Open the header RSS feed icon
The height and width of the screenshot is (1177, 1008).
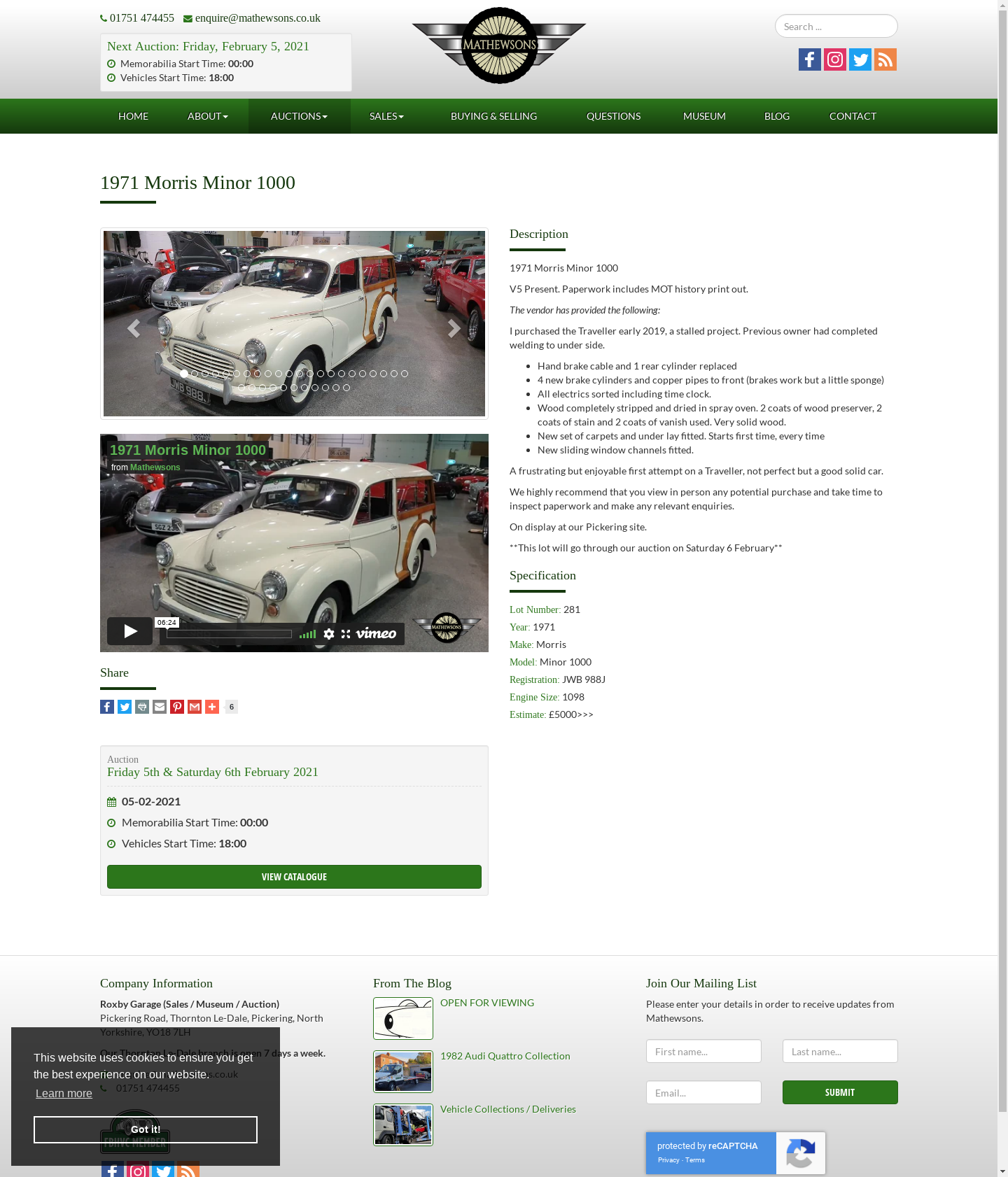pos(885,59)
